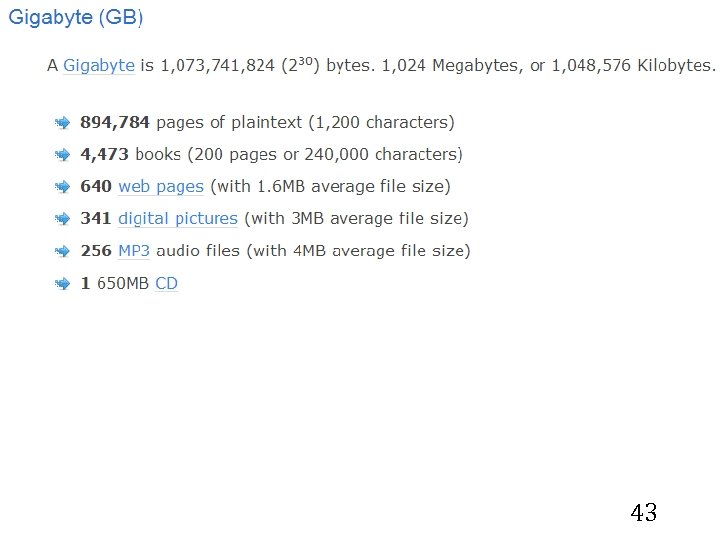This screenshot has width=720, height=540.
Task: Click the bold 894,784 figure
Action: coord(115,123)
